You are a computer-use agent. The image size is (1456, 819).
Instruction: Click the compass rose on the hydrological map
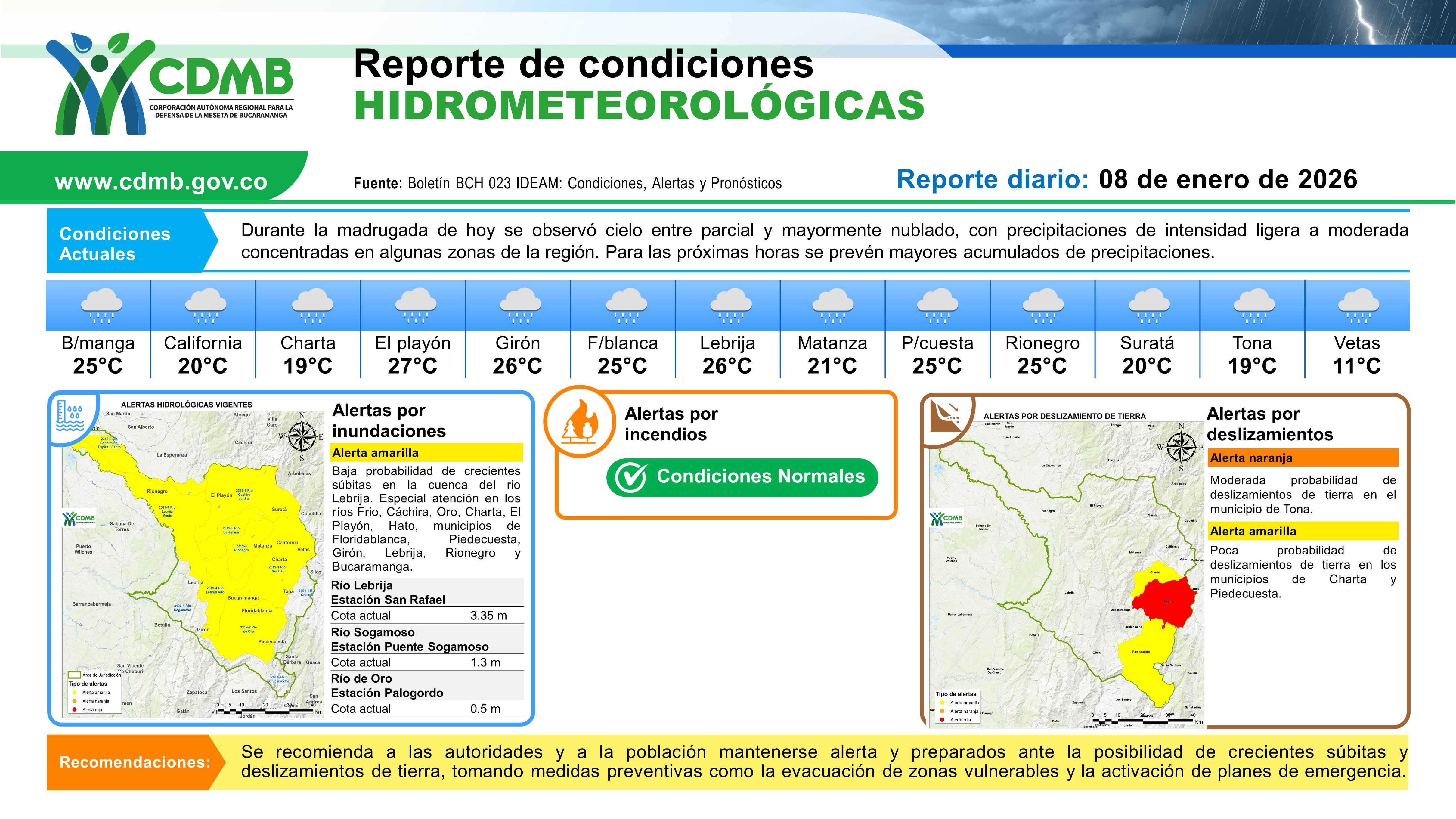pyautogui.click(x=302, y=436)
